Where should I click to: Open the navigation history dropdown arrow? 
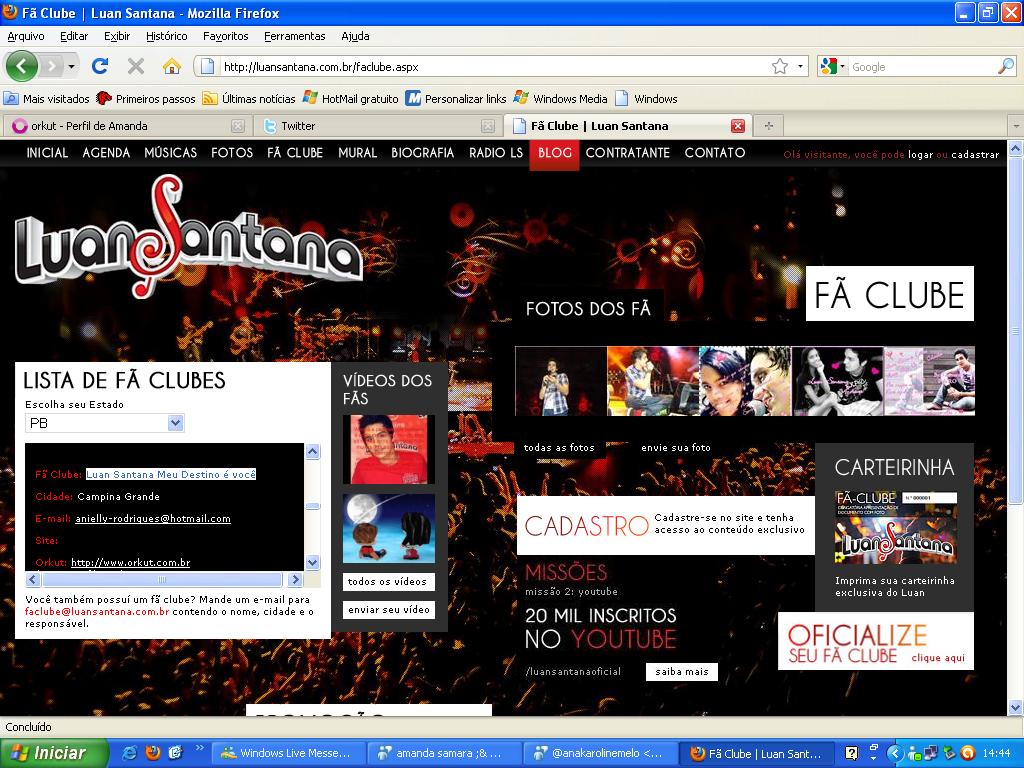71,67
